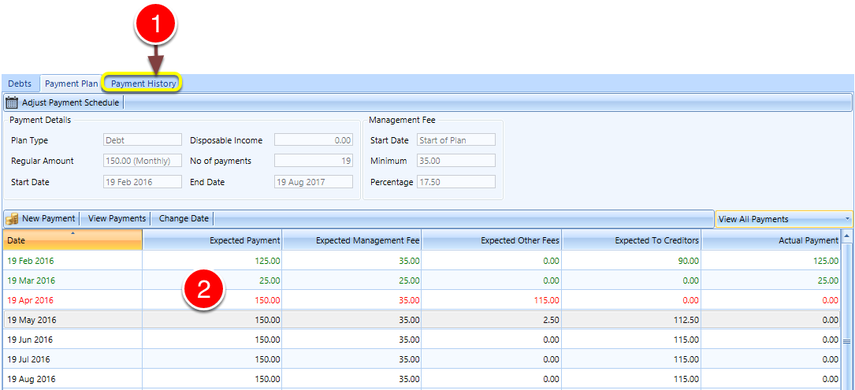Click the Payment Details Start Date field
The width and height of the screenshot is (855, 390).
142,182
